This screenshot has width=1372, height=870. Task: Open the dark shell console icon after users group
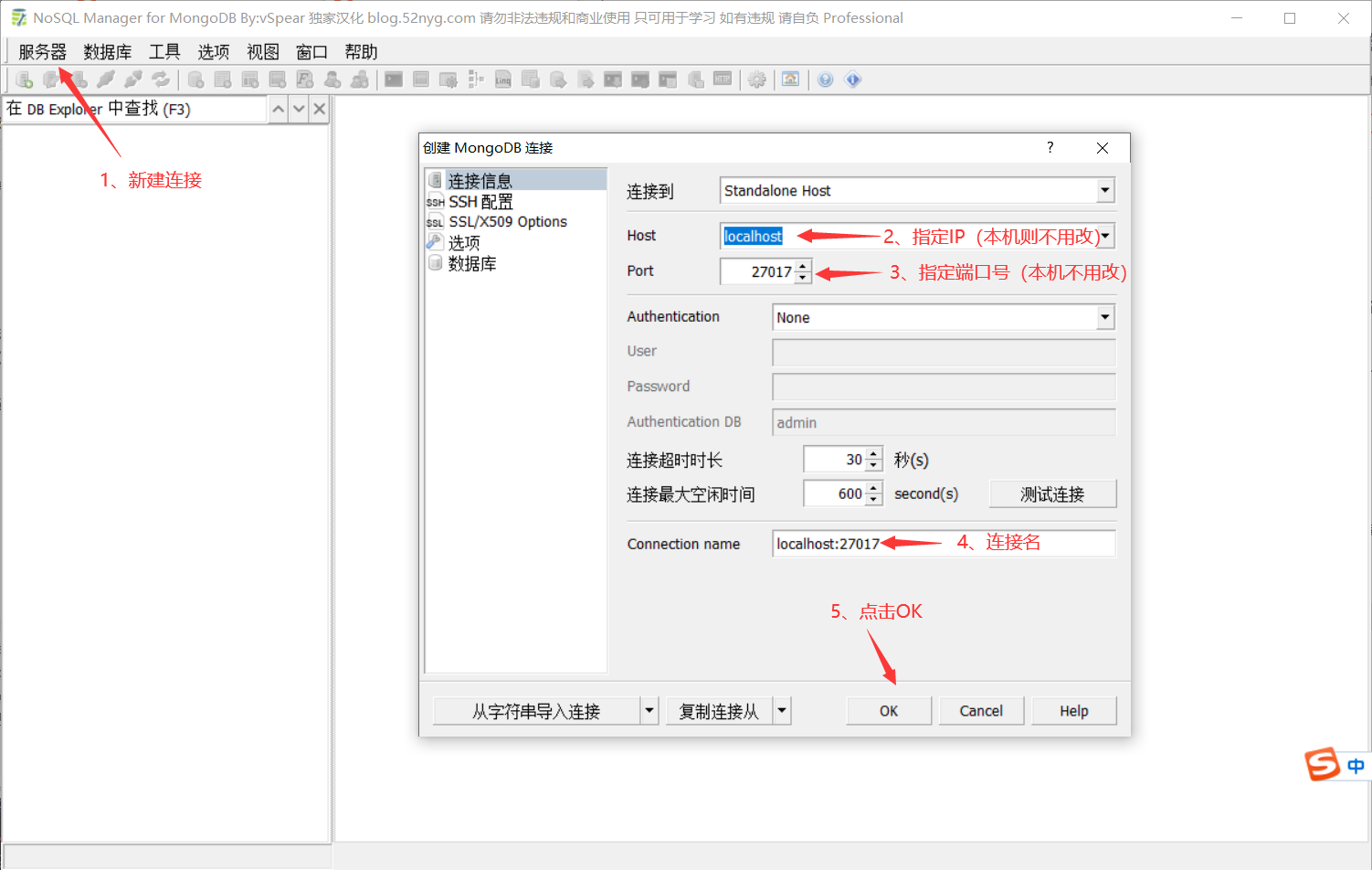[x=394, y=80]
